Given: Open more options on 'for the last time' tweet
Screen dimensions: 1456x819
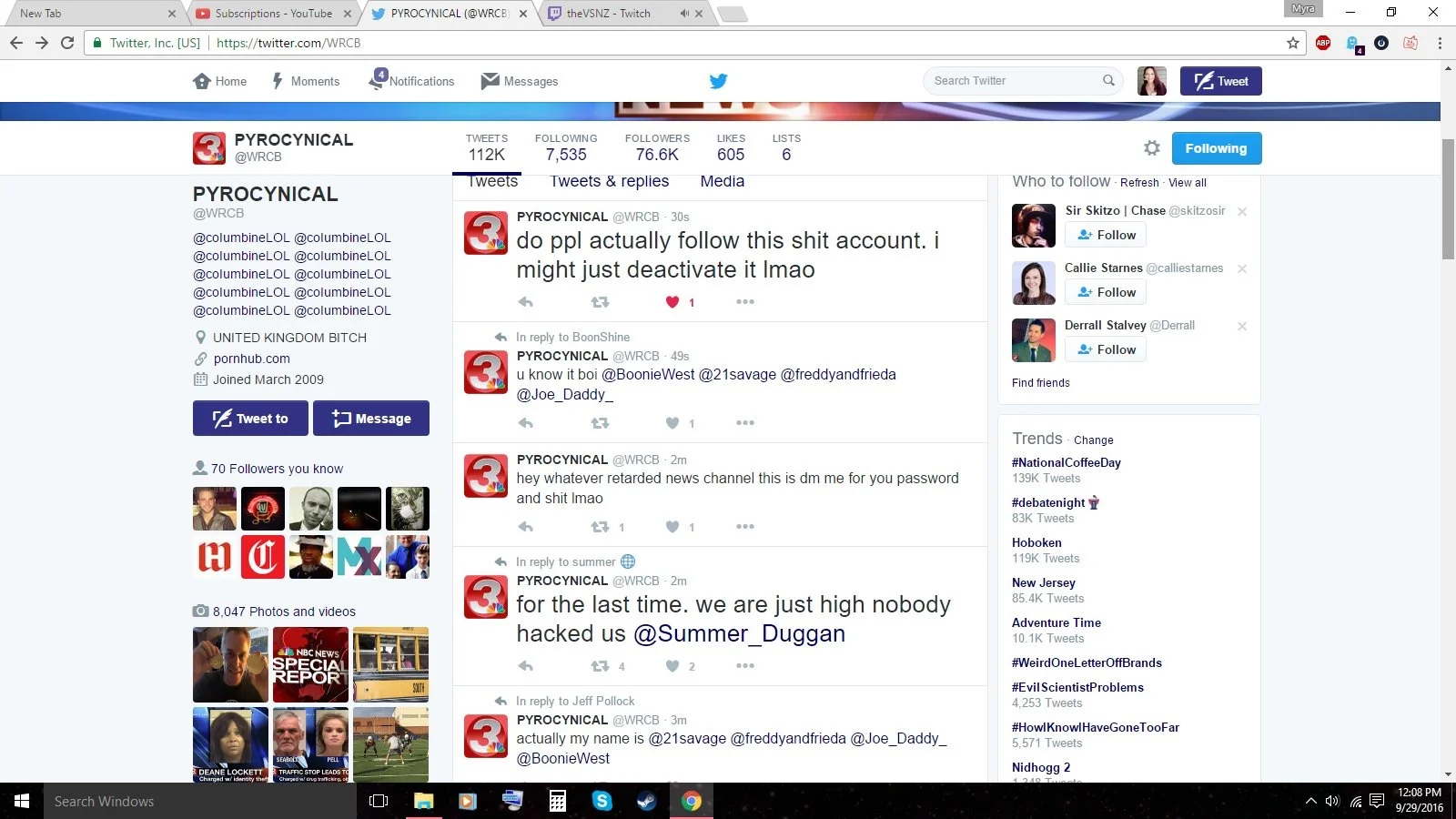Looking at the screenshot, I should point(745,666).
